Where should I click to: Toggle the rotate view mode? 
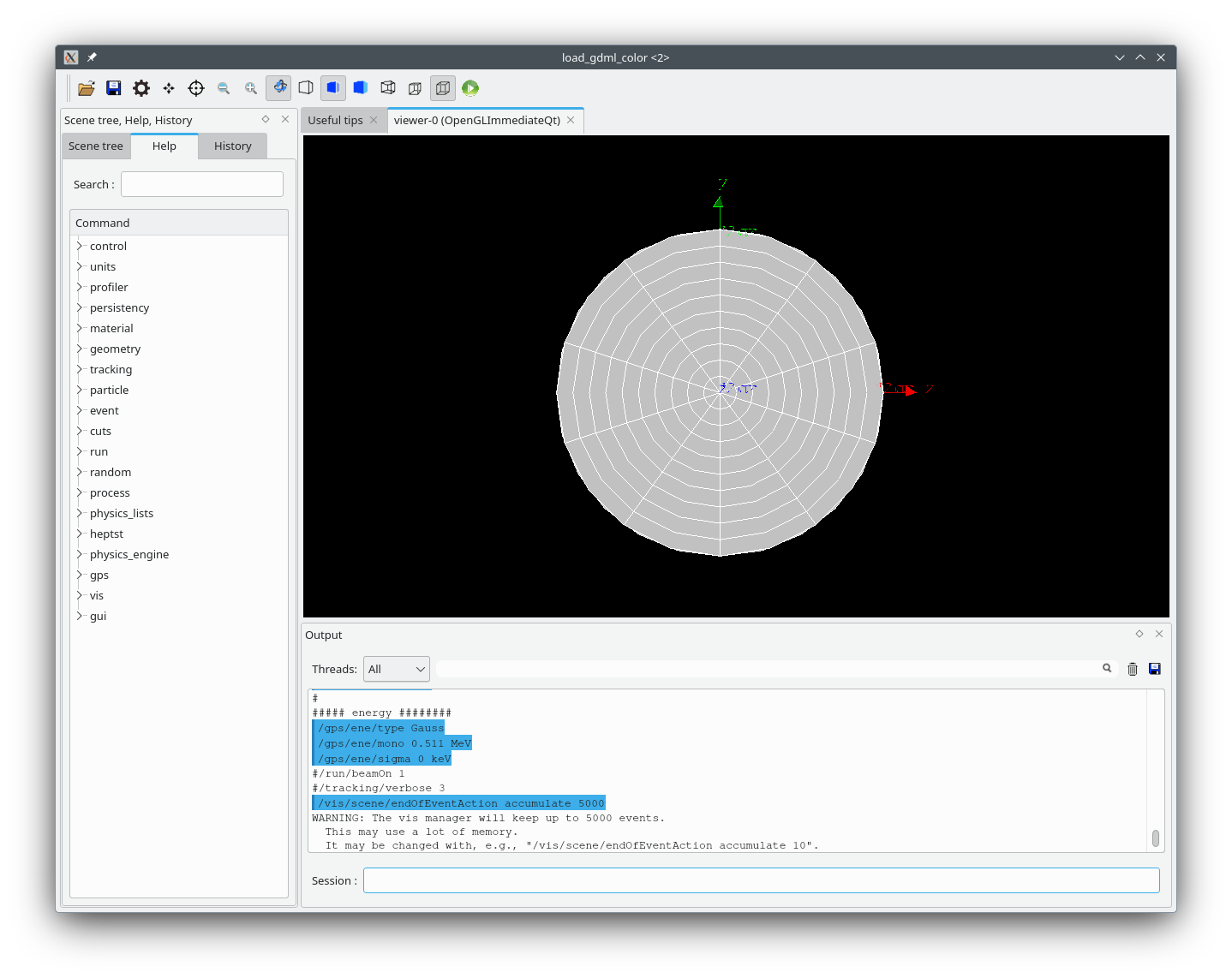(x=278, y=87)
